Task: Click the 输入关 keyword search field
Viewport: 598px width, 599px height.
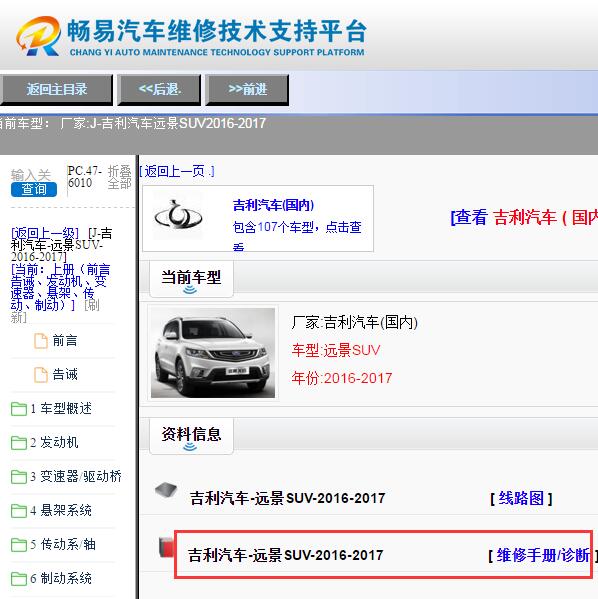Action: coord(31,175)
